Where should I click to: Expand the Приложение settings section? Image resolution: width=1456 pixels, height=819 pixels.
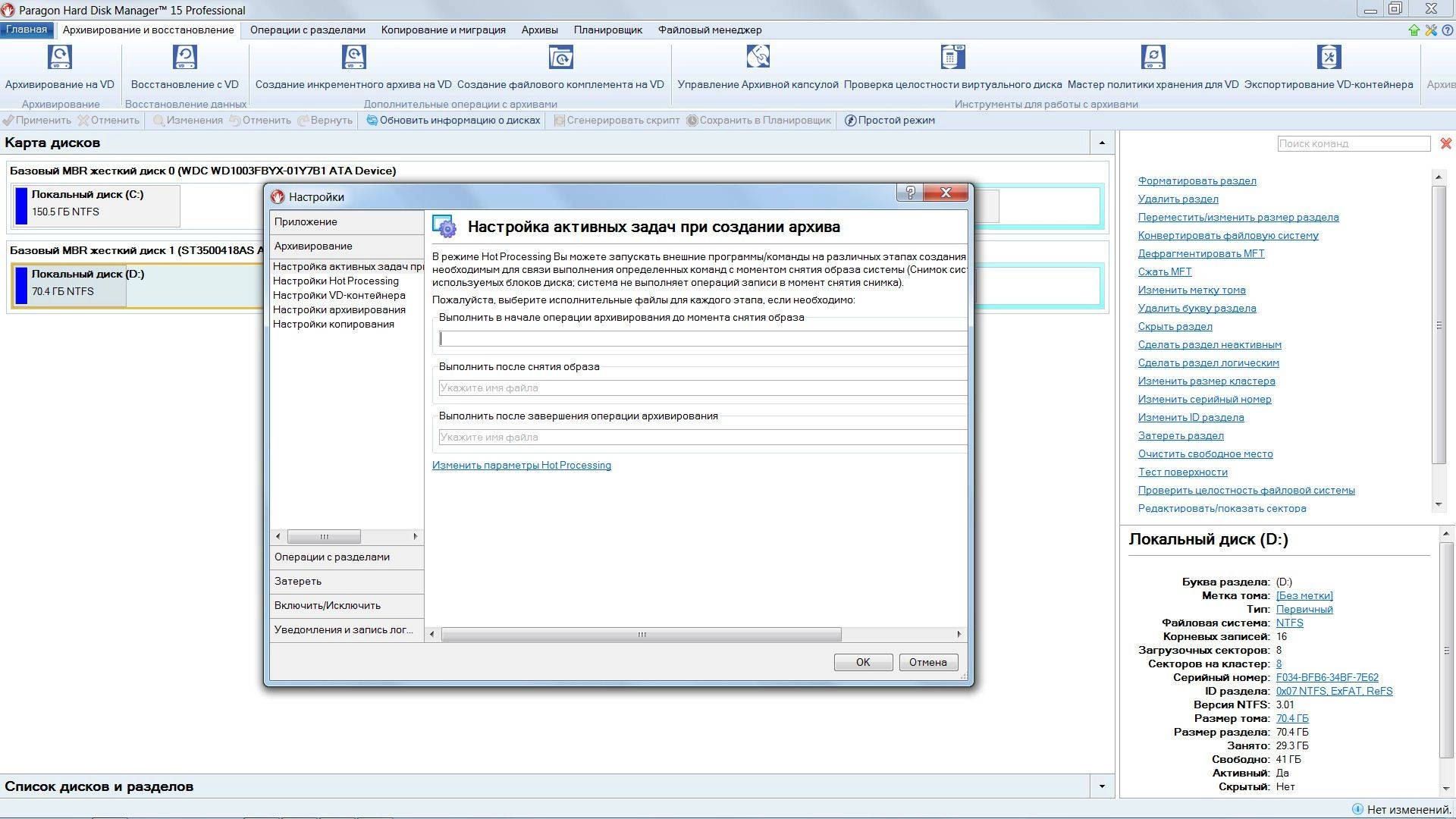347,221
